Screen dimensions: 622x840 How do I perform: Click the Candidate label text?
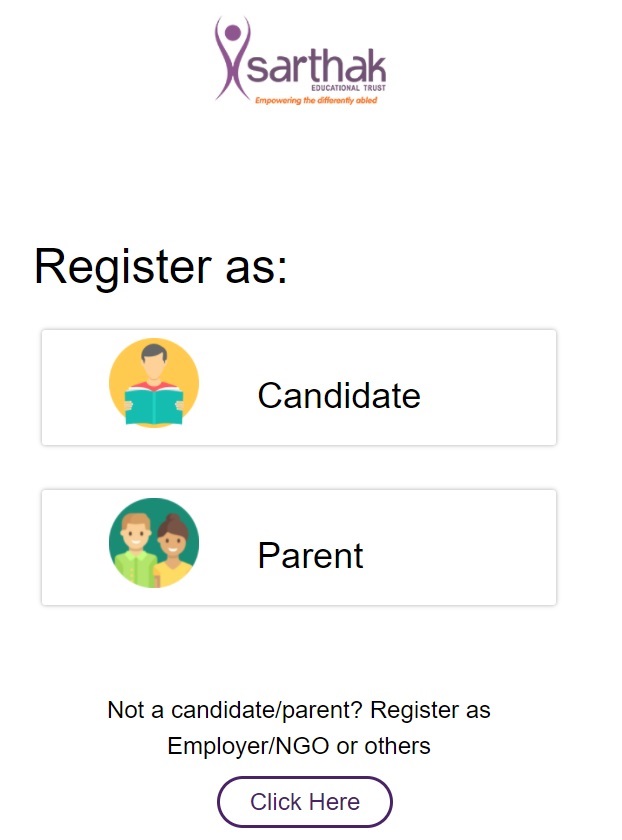point(340,396)
